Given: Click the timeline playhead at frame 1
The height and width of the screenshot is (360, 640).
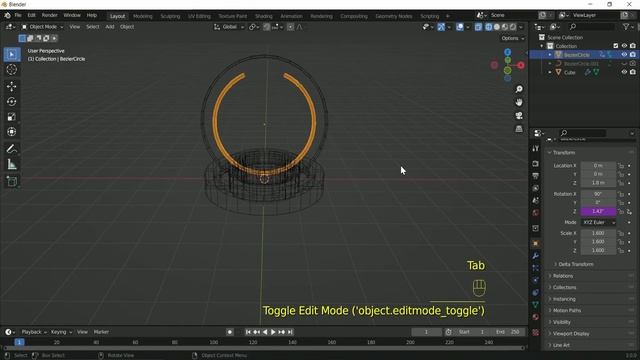Looking at the screenshot, I should coord(19,342).
